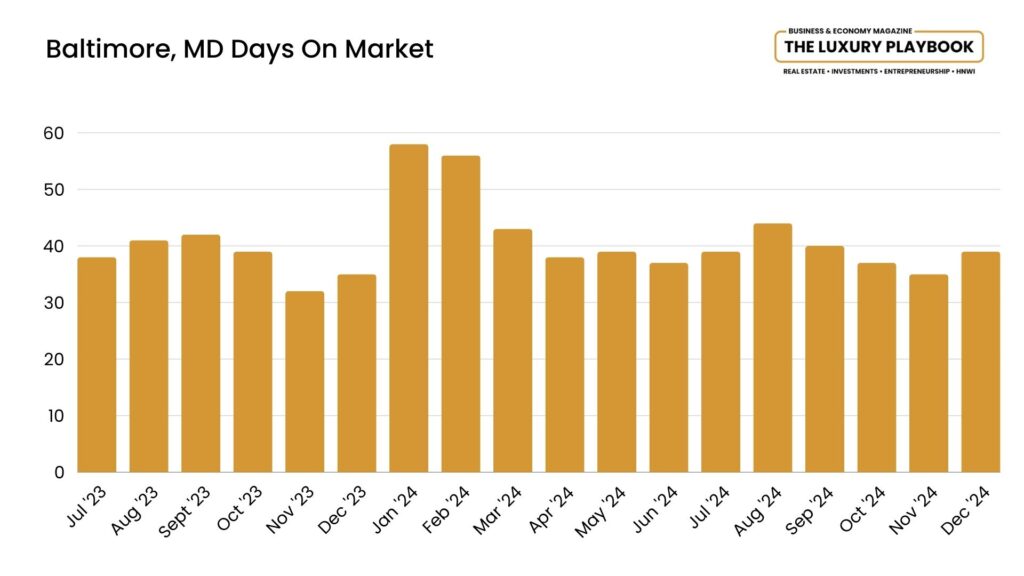Select the May '24 bar
Image resolution: width=1024 pixels, height=576 pixels.
pos(616,362)
